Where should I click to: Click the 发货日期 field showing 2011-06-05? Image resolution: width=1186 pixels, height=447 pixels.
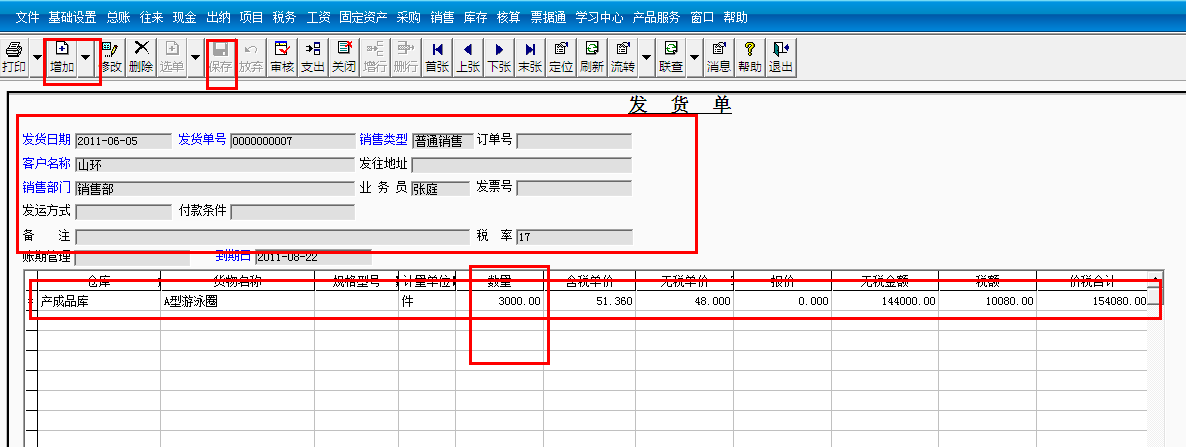click(123, 141)
